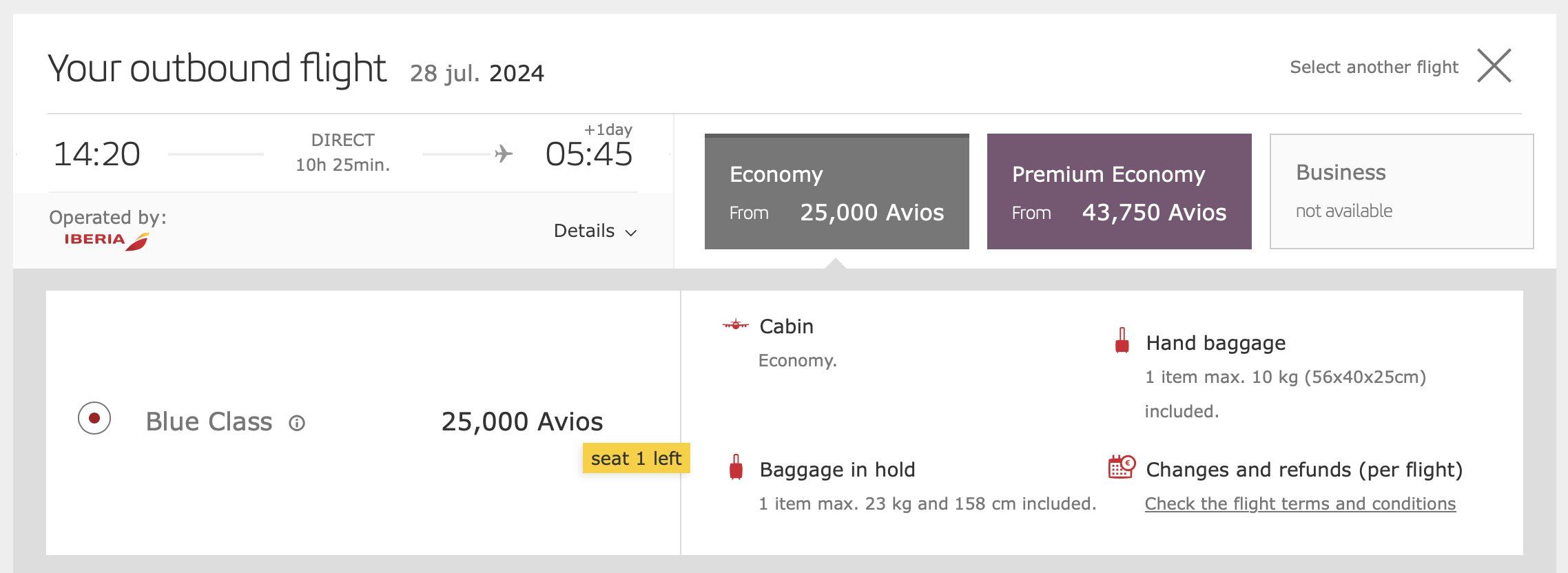Image resolution: width=1568 pixels, height=573 pixels.
Task: Click the airplane Cabin icon
Action: tap(735, 325)
